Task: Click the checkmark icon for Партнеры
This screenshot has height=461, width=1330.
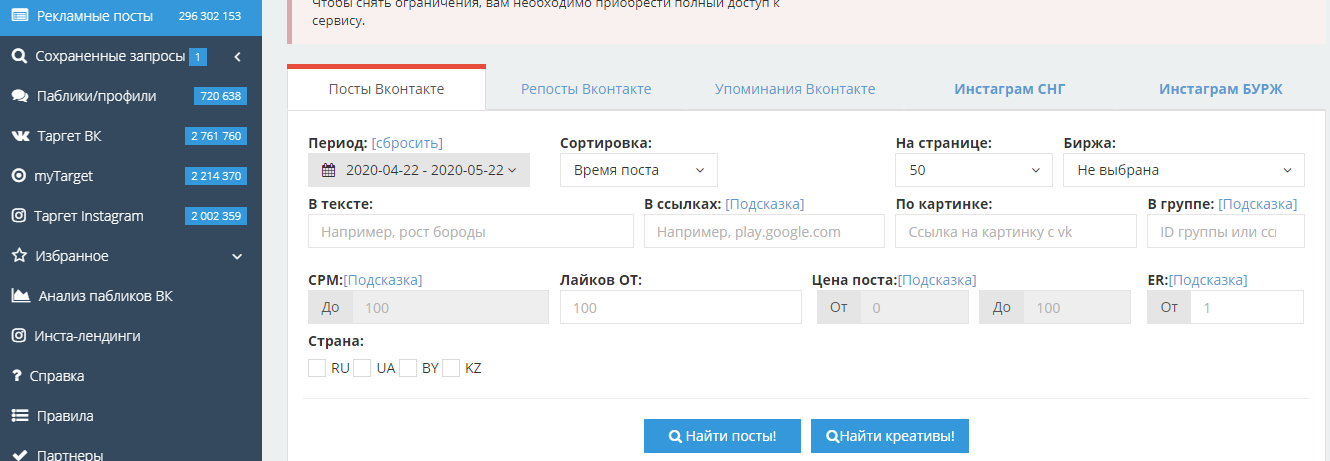Action: (19, 455)
